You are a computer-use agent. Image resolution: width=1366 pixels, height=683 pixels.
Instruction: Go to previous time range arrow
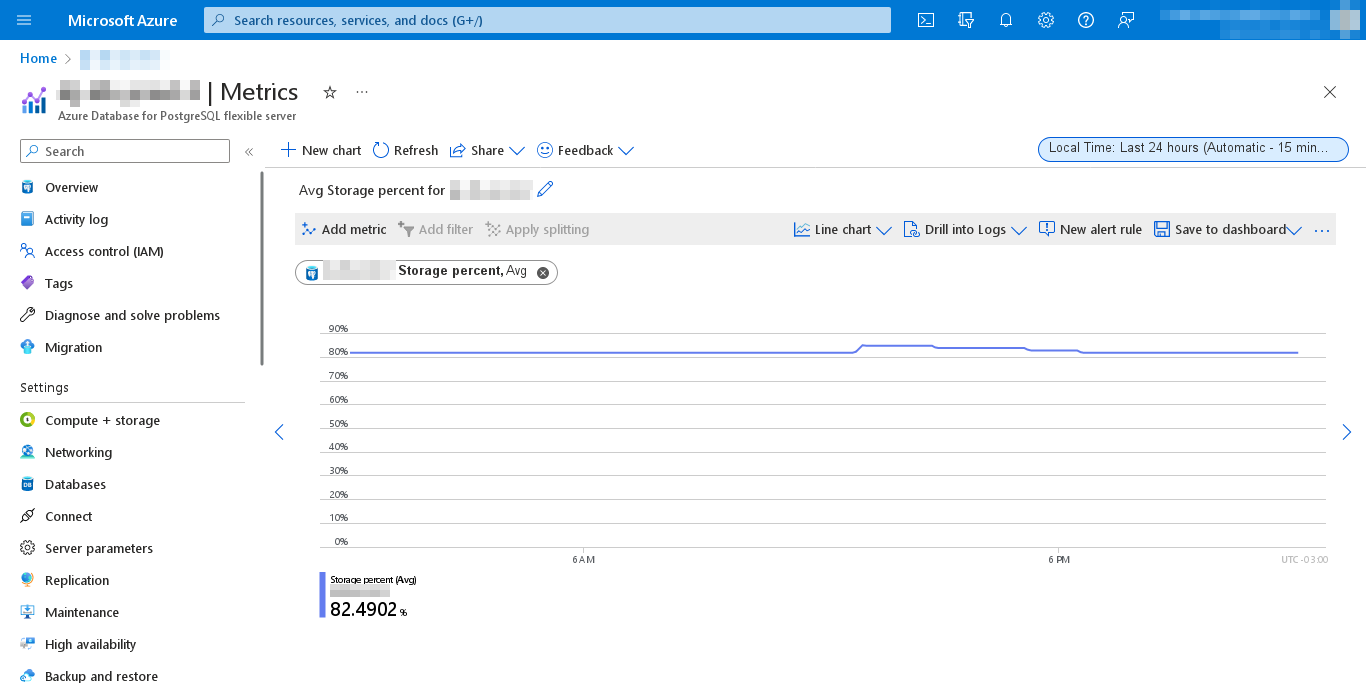279,432
